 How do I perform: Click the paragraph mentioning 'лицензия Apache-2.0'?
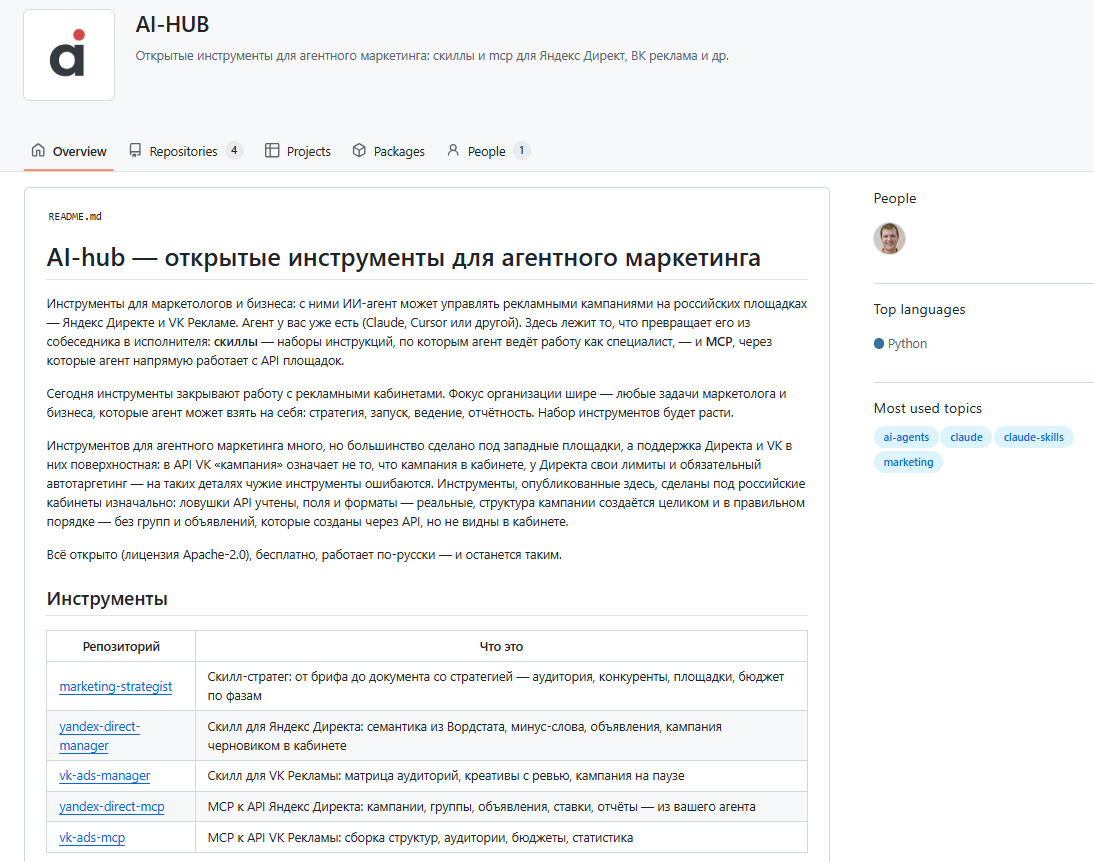point(304,555)
